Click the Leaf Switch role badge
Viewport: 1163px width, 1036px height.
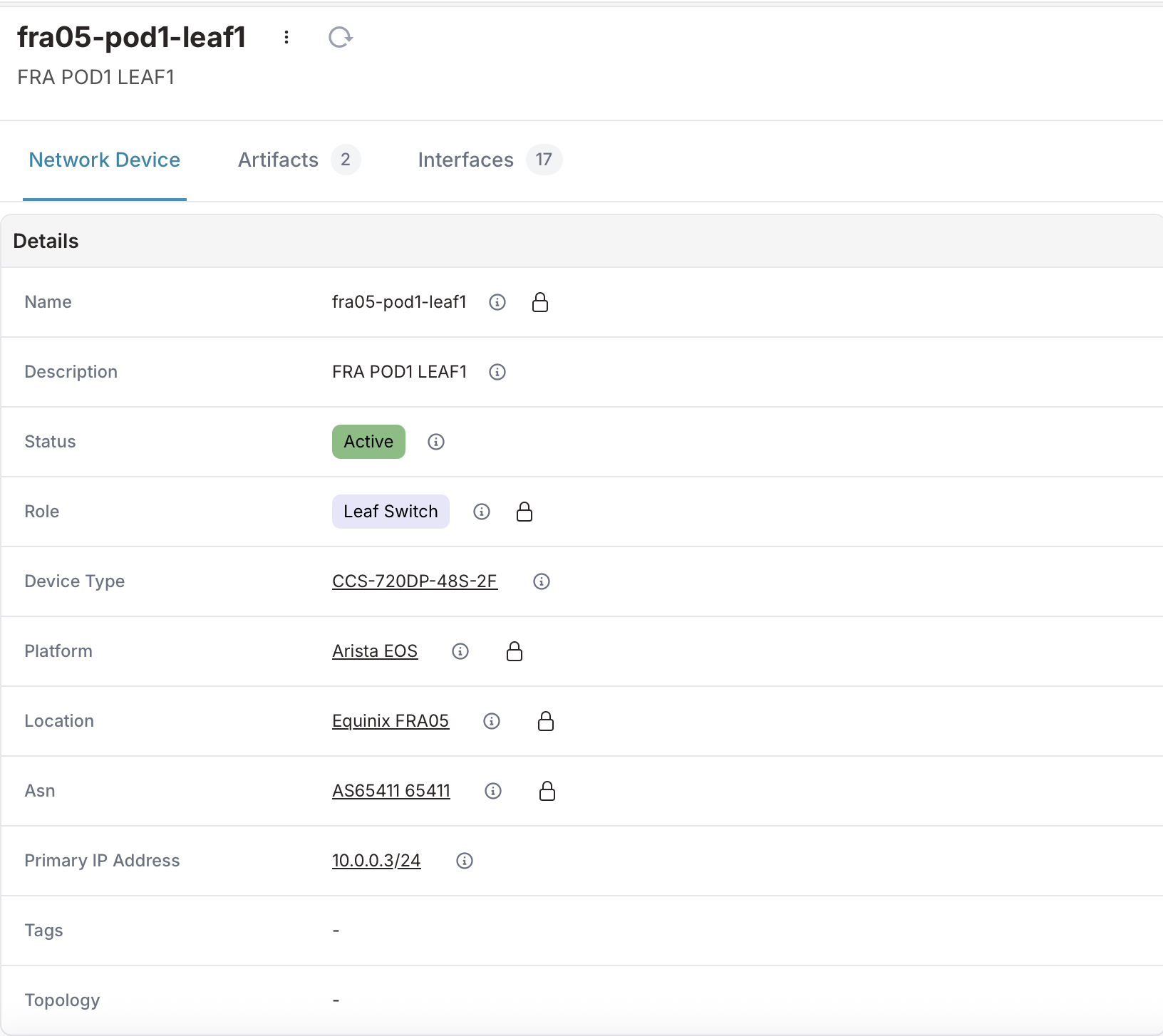coord(391,512)
